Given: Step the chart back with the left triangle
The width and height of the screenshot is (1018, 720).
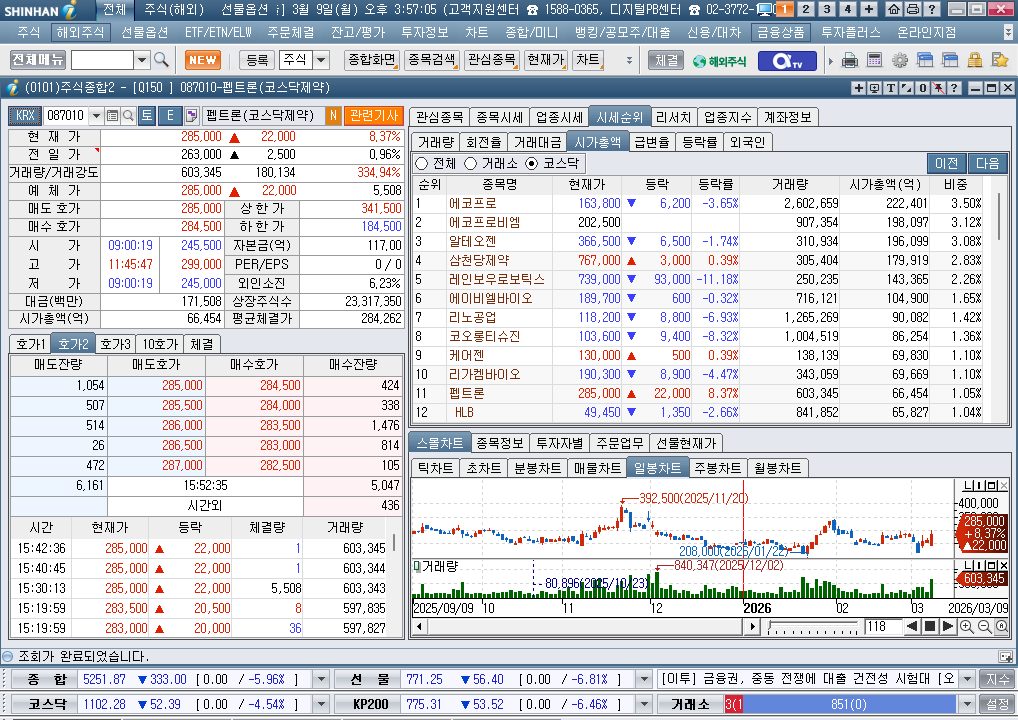Looking at the screenshot, I should point(912,627).
